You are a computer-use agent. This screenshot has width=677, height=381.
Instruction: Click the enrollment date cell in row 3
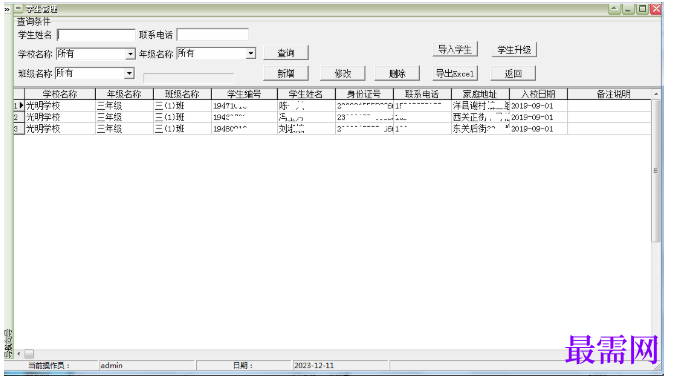click(x=538, y=129)
